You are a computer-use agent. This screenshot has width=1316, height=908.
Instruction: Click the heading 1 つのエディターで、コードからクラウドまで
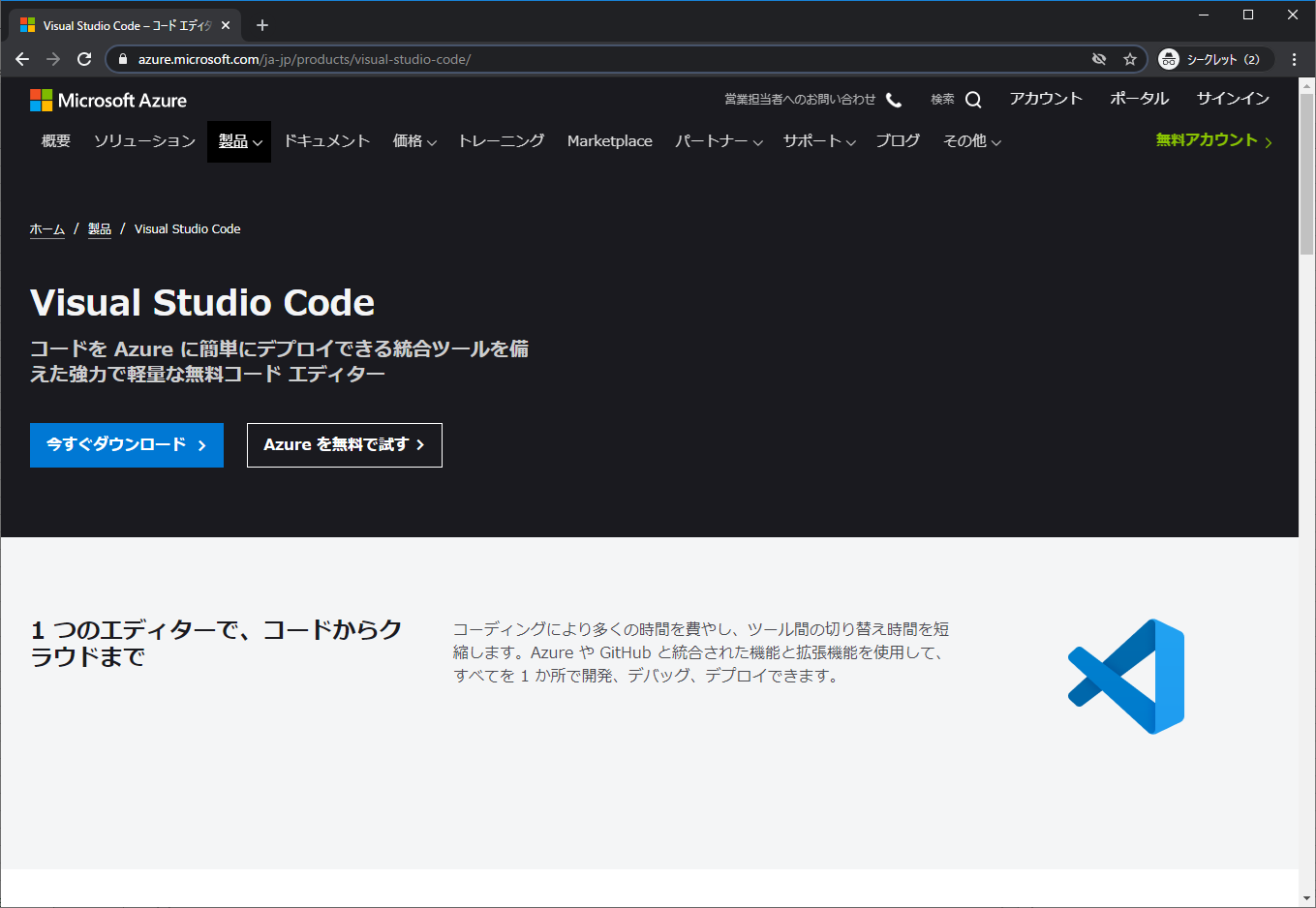click(217, 643)
